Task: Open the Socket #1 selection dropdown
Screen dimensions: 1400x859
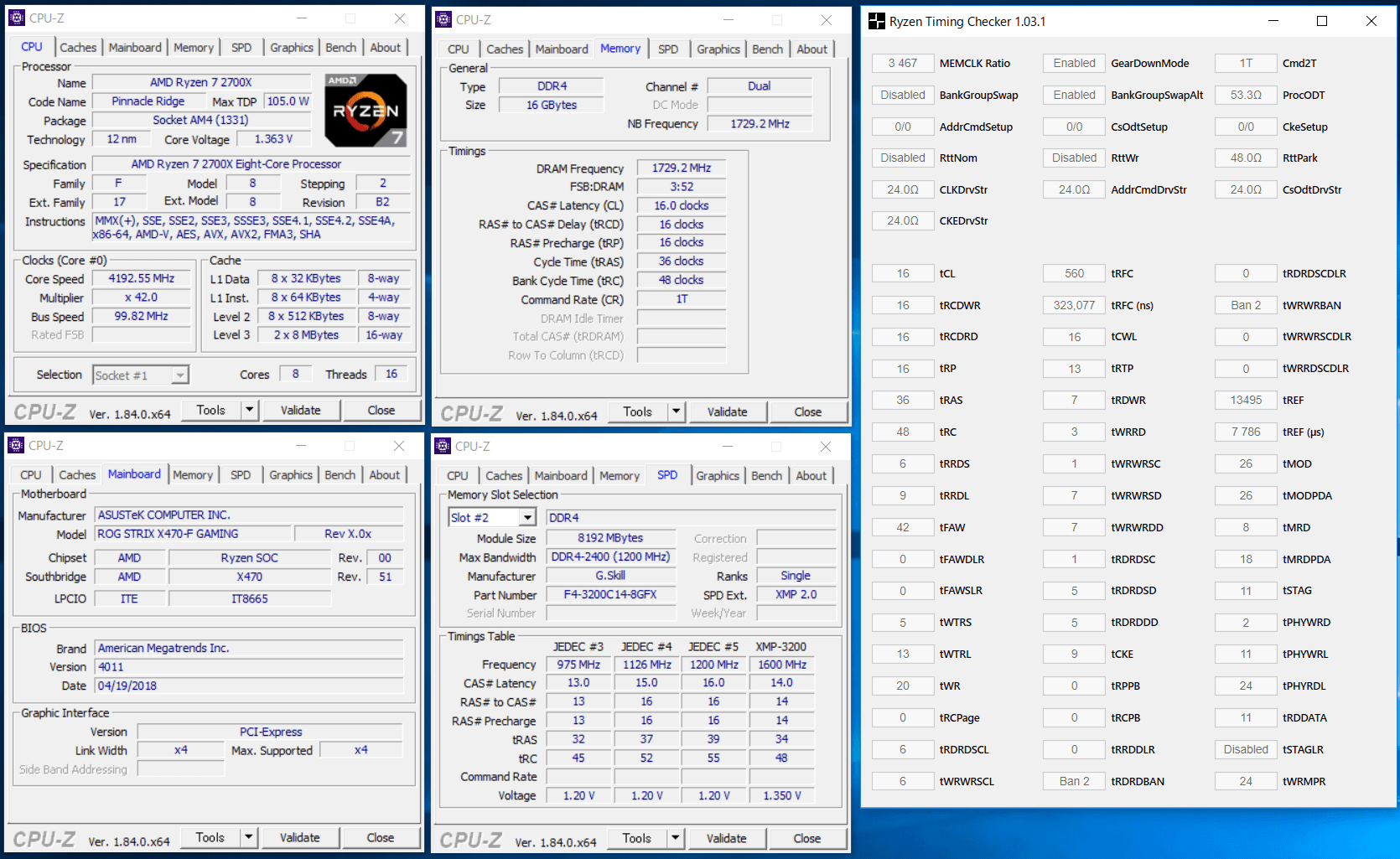Action: point(180,375)
